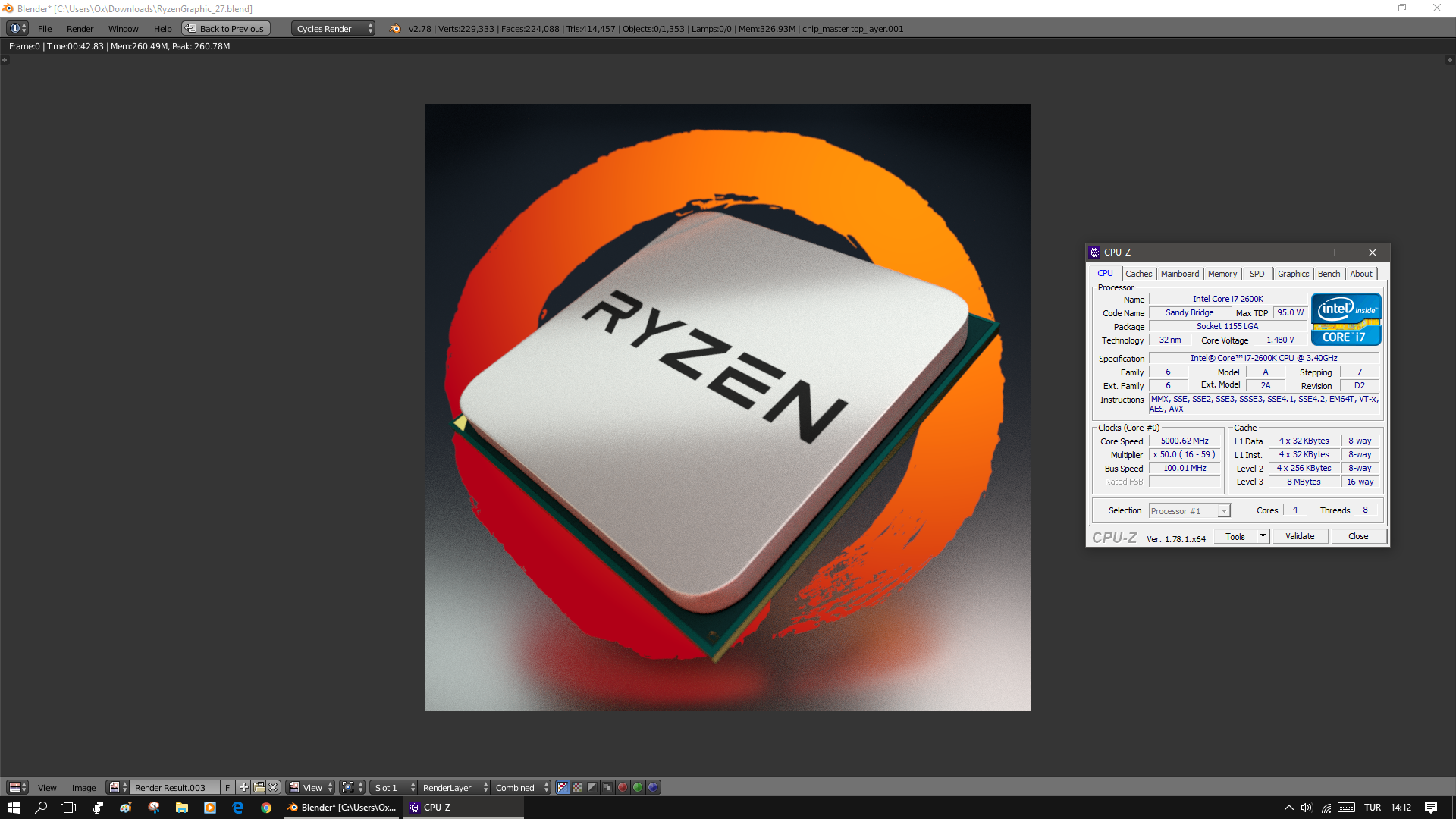
Task: Switch to the CPU tab in CPU-Z
Action: (1105, 274)
